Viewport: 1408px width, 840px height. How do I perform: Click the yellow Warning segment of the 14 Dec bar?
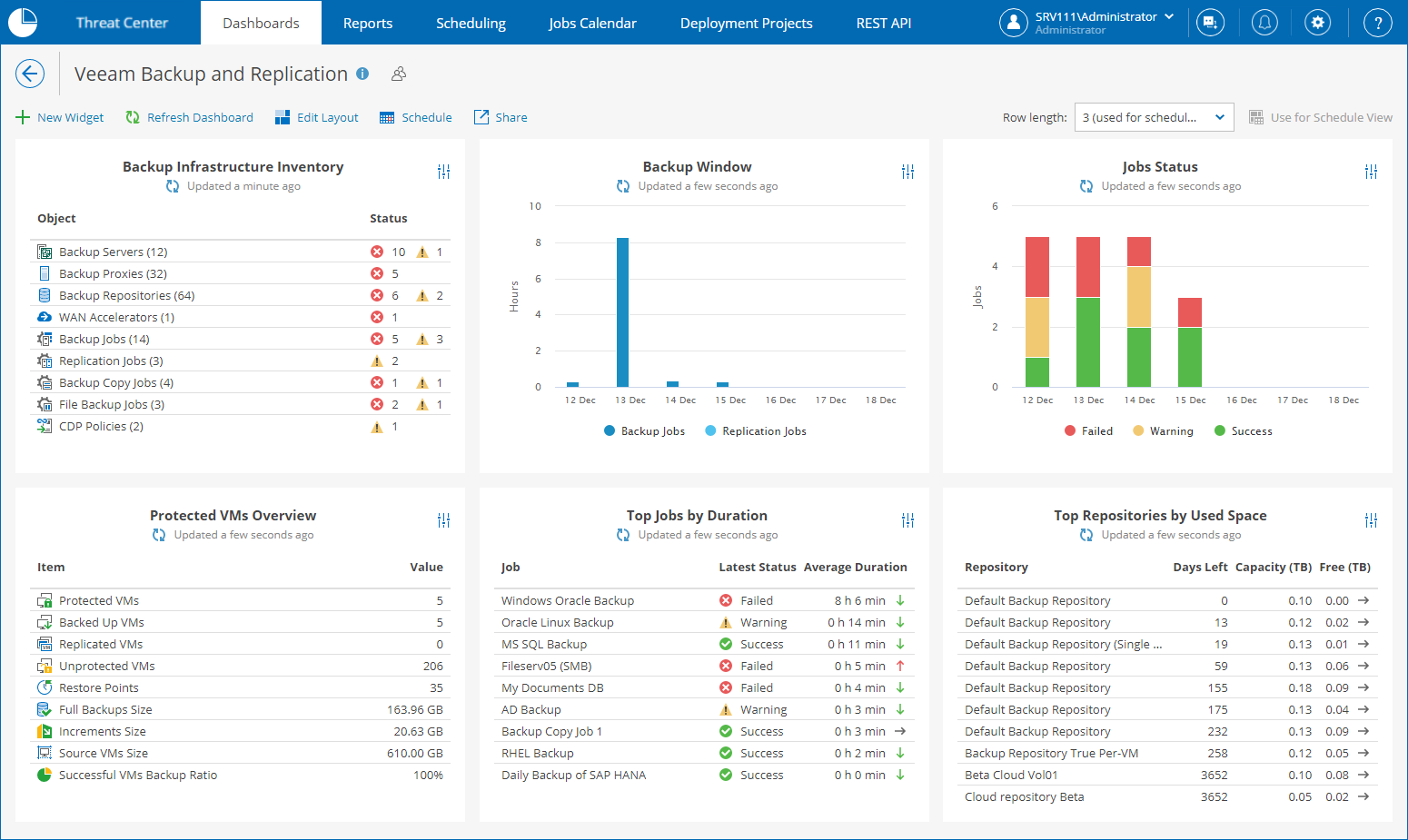pos(1139,297)
